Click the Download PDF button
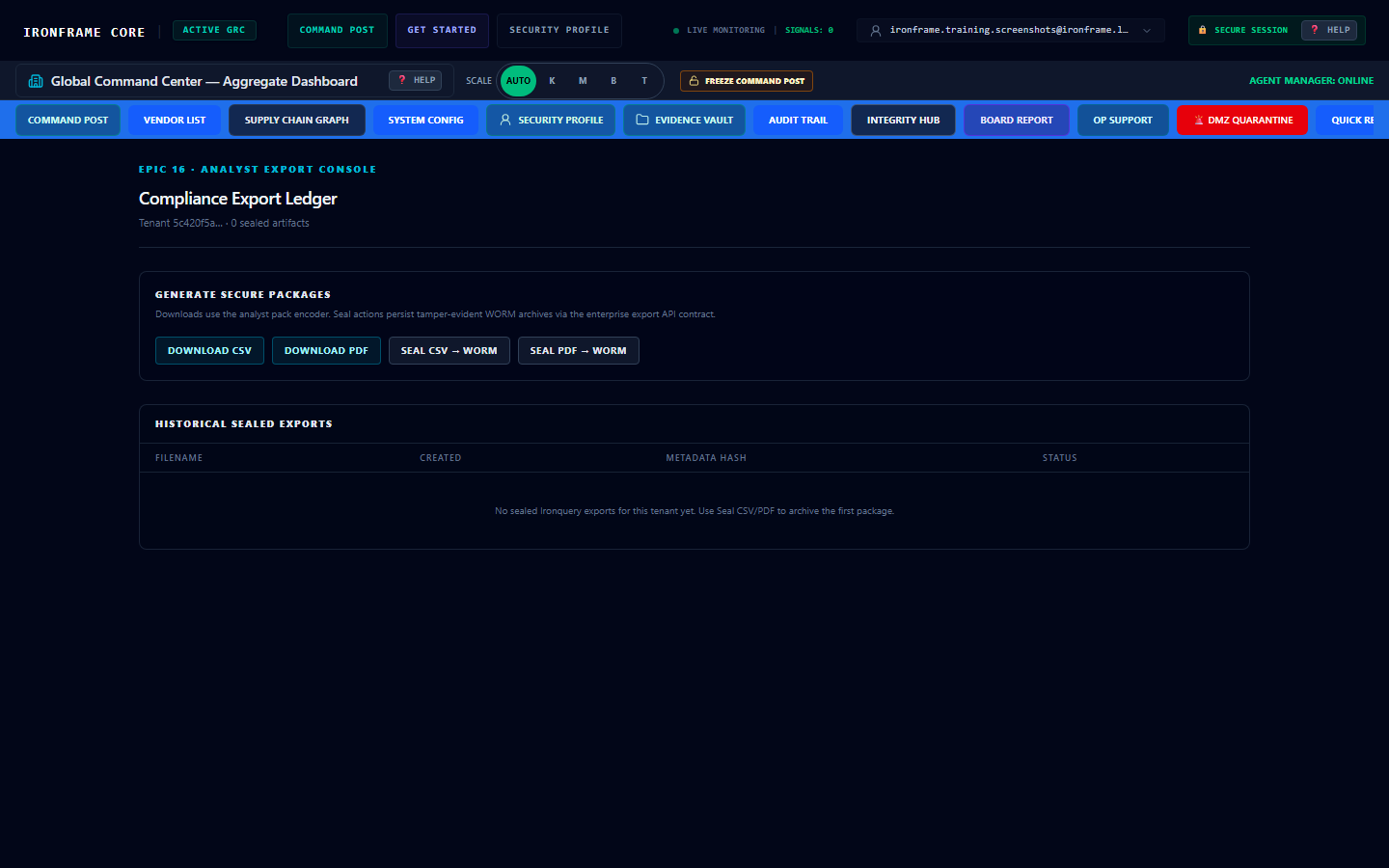 pos(326,350)
